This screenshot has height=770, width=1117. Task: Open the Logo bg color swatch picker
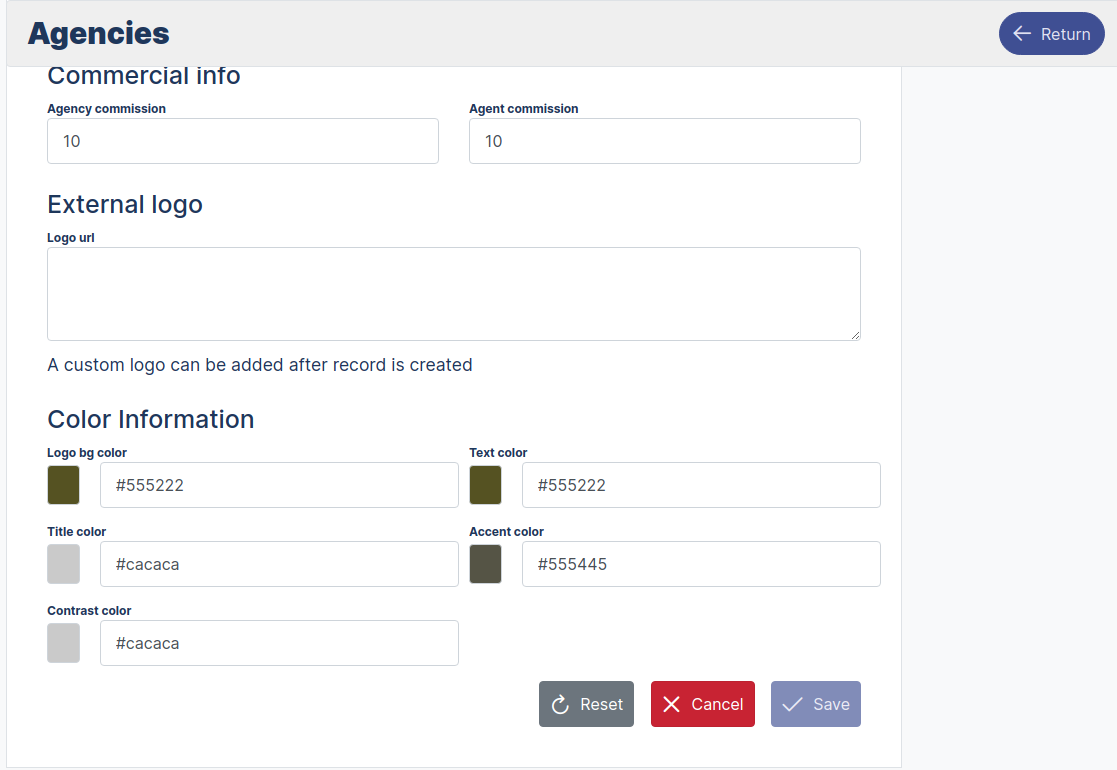pyautogui.click(x=62, y=484)
